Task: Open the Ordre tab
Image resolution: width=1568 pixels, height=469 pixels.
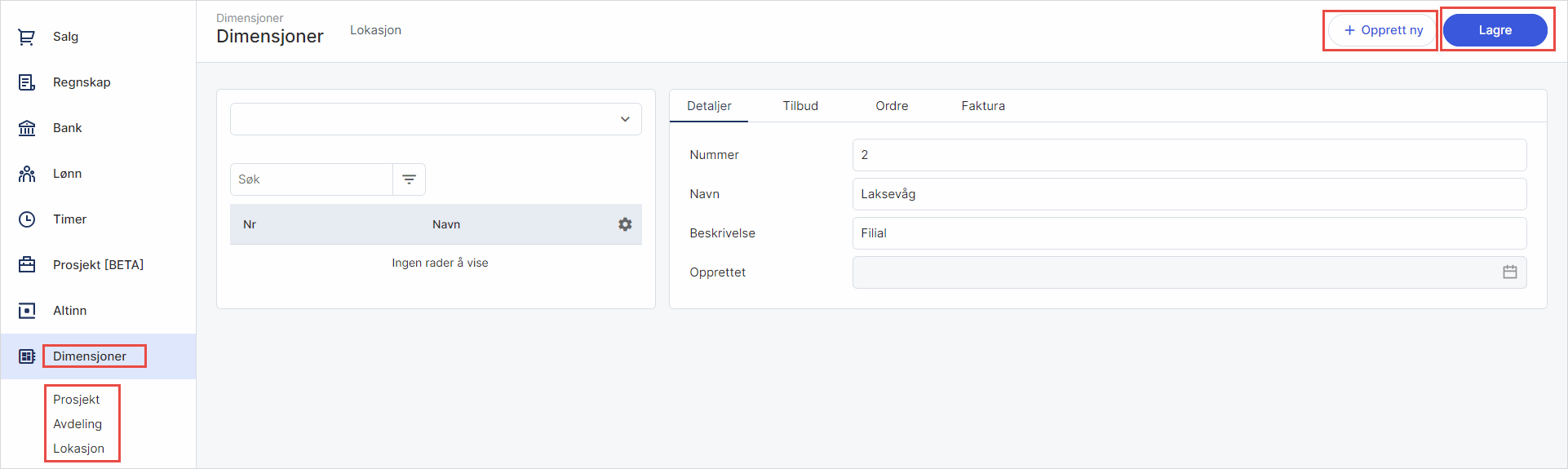Action: tap(891, 106)
